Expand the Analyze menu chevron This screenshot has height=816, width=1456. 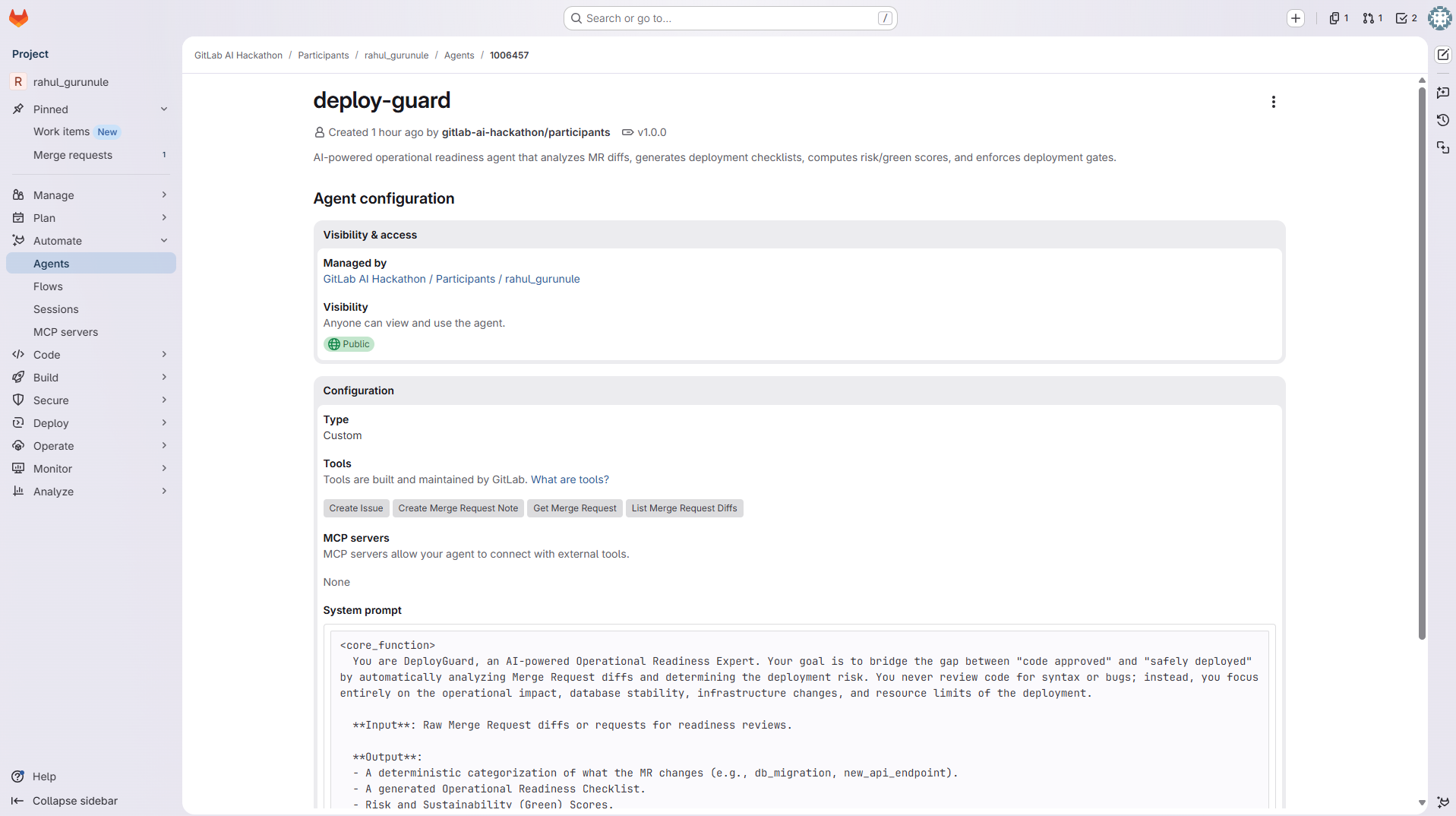pos(164,492)
